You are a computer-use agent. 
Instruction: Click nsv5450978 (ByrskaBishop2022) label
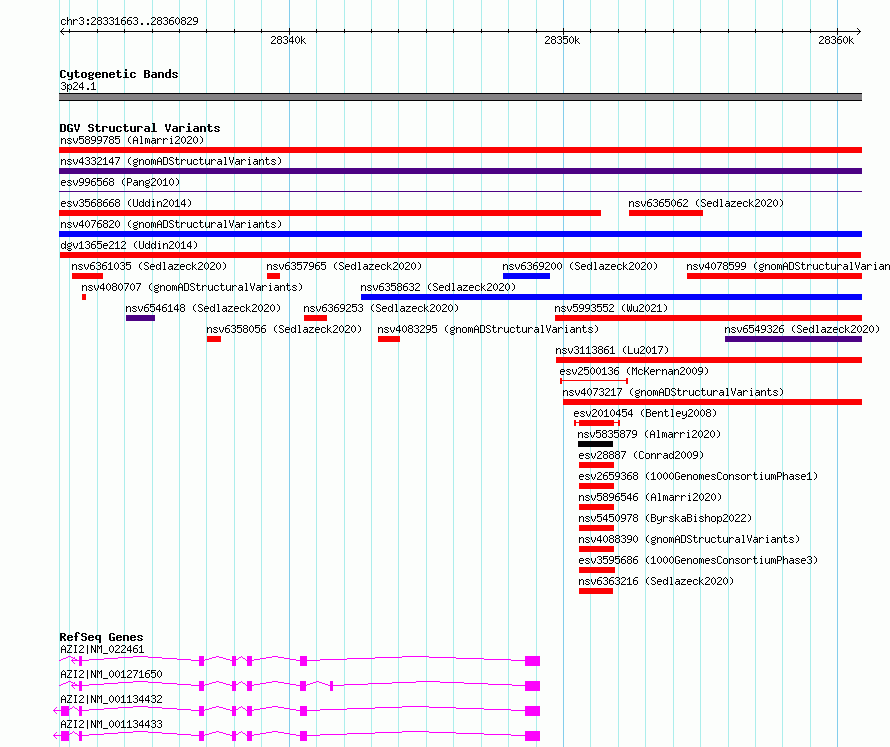click(x=665, y=518)
